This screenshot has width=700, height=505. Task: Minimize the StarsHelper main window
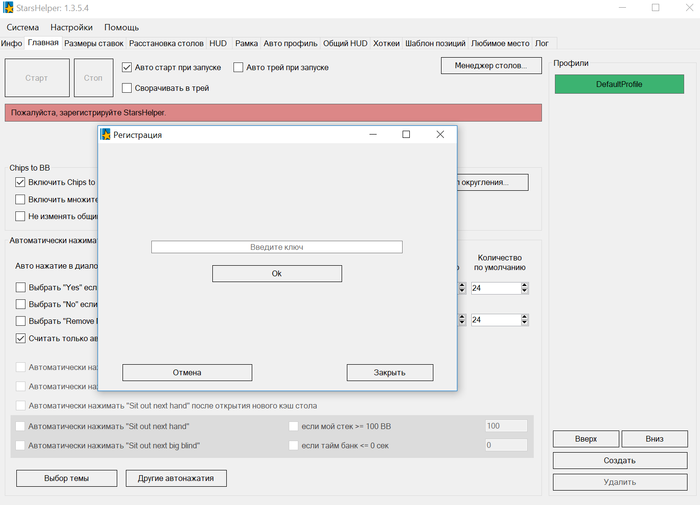622,8
